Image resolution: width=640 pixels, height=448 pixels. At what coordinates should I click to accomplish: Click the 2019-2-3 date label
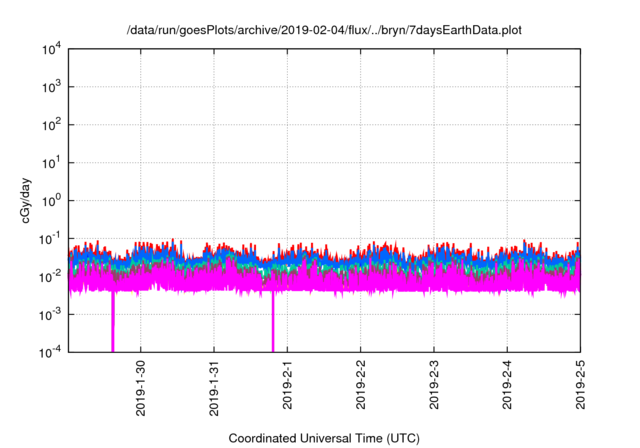coord(434,384)
